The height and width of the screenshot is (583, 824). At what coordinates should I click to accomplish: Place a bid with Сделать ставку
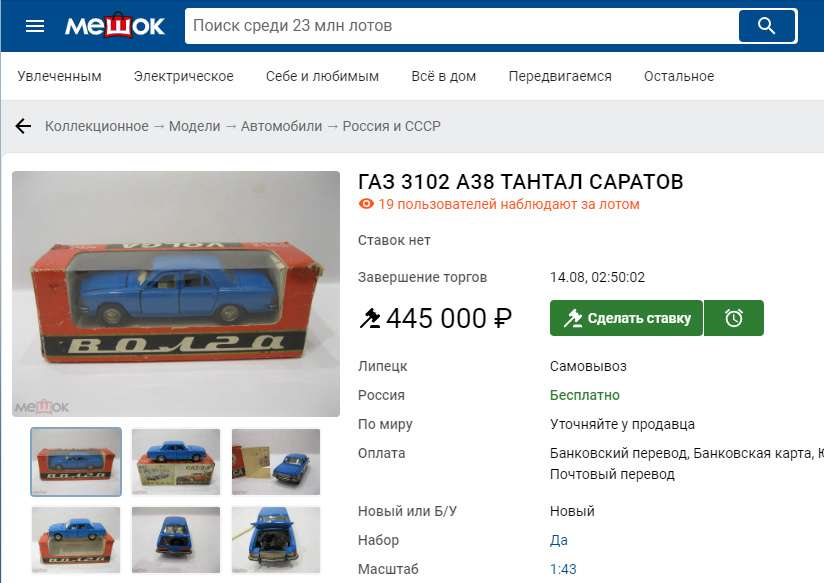coord(626,318)
